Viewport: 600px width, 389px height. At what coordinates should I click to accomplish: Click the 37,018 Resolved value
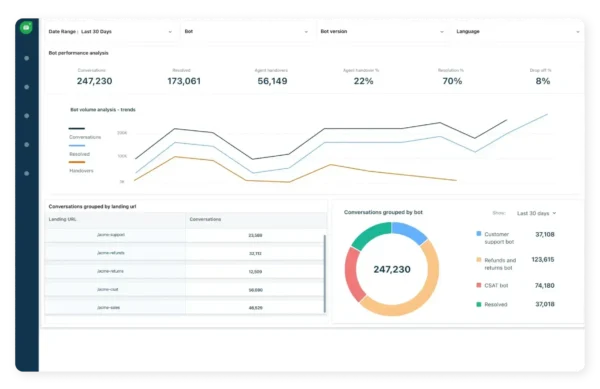[x=545, y=304]
